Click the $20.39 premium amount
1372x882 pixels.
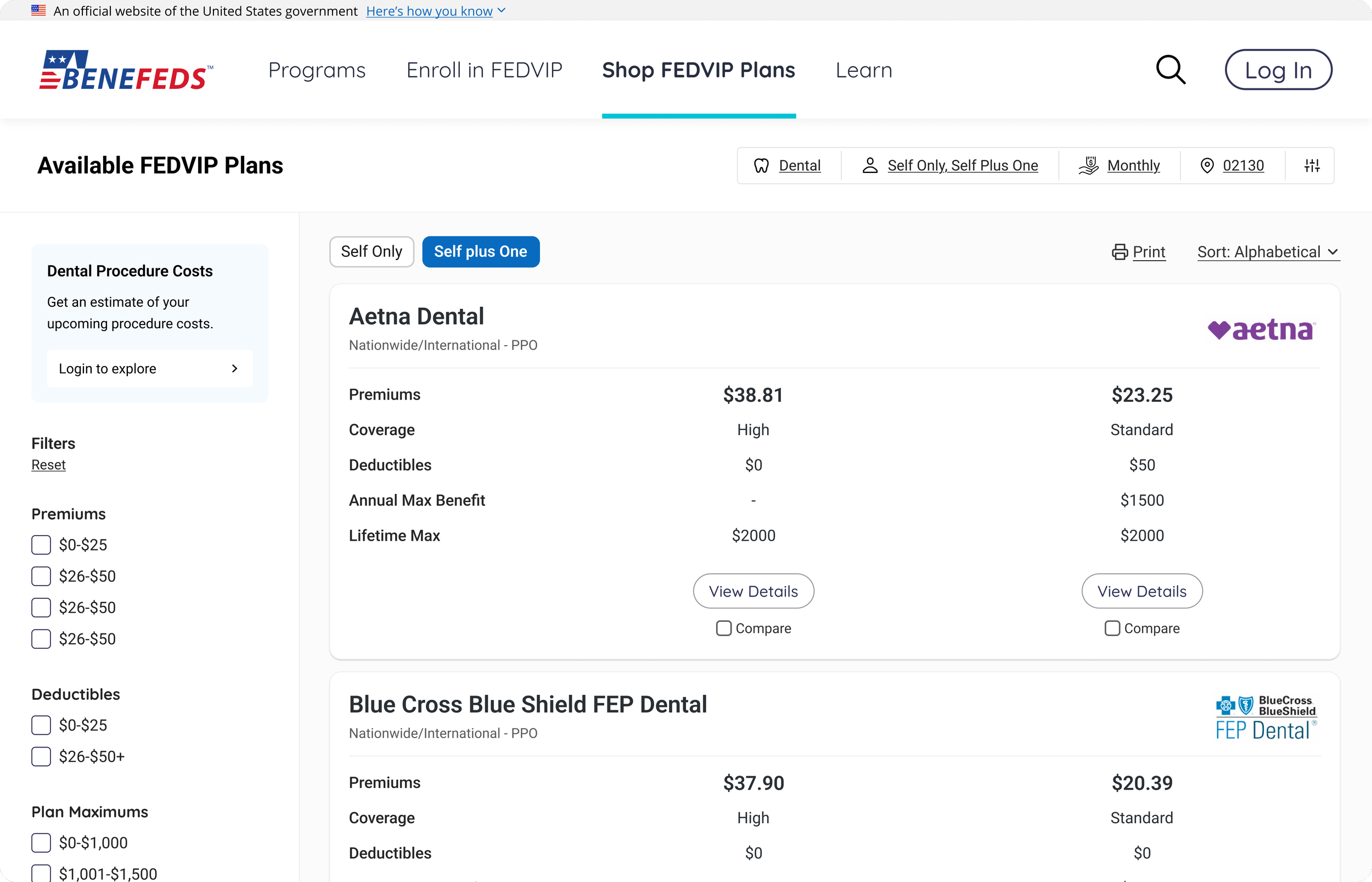[x=1142, y=783]
